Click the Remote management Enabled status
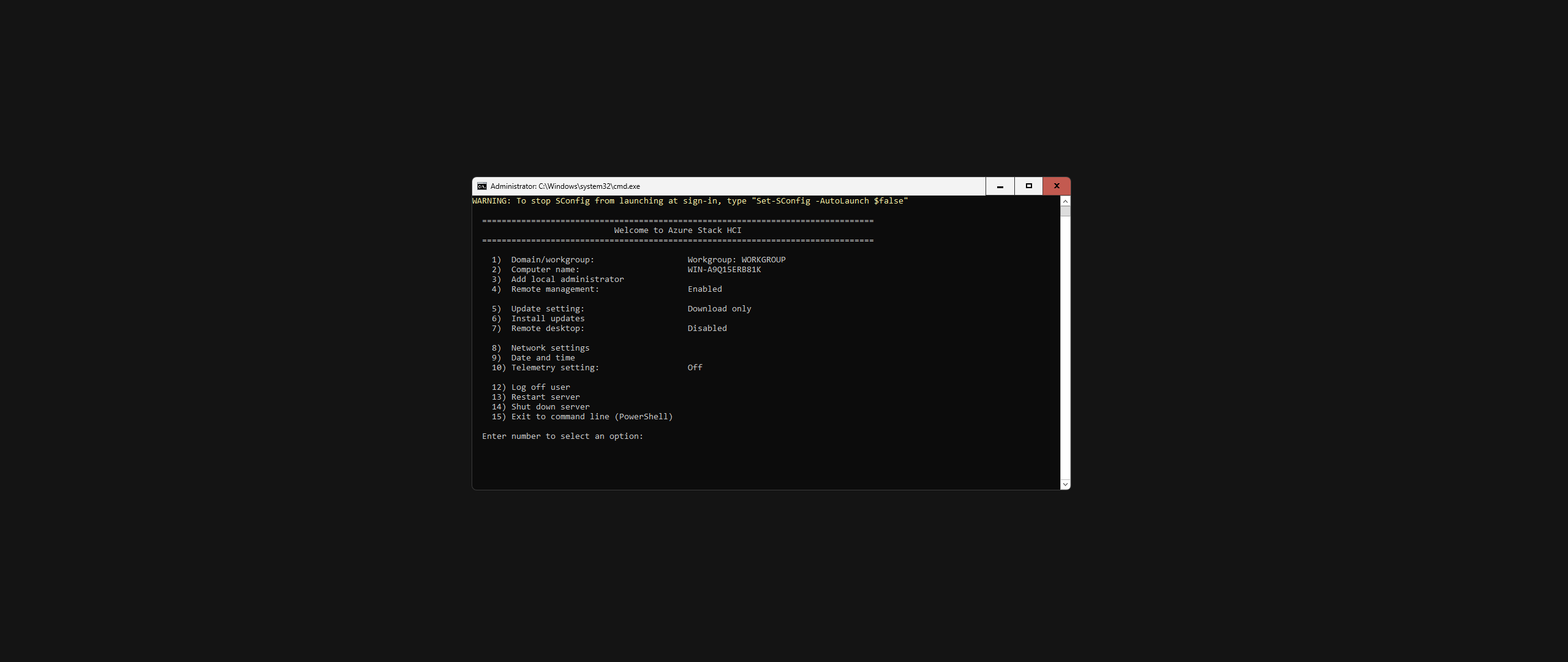Screen dimensions: 1568x662 pos(704,289)
